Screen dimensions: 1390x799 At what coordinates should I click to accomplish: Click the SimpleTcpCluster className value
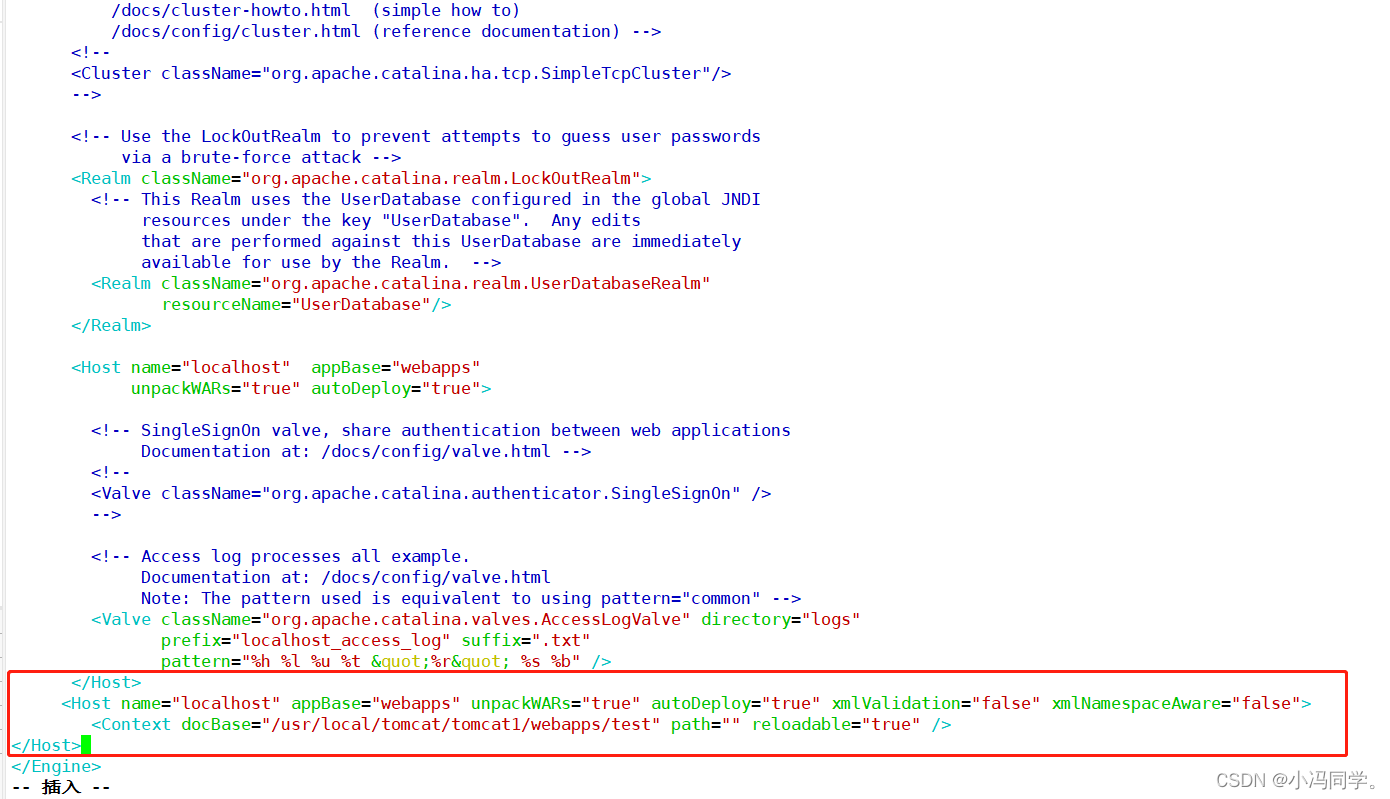[x=486, y=73]
